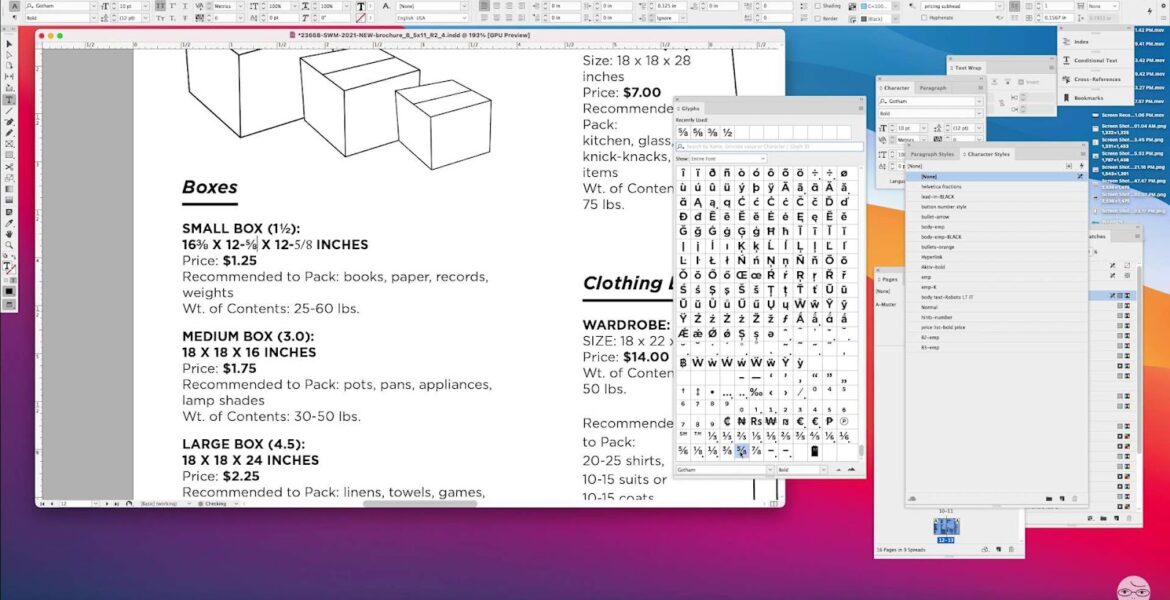The width and height of the screenshot is (1170, 600).
Task: Click the Preflight Checking status indicator
Action: point(216,504)
